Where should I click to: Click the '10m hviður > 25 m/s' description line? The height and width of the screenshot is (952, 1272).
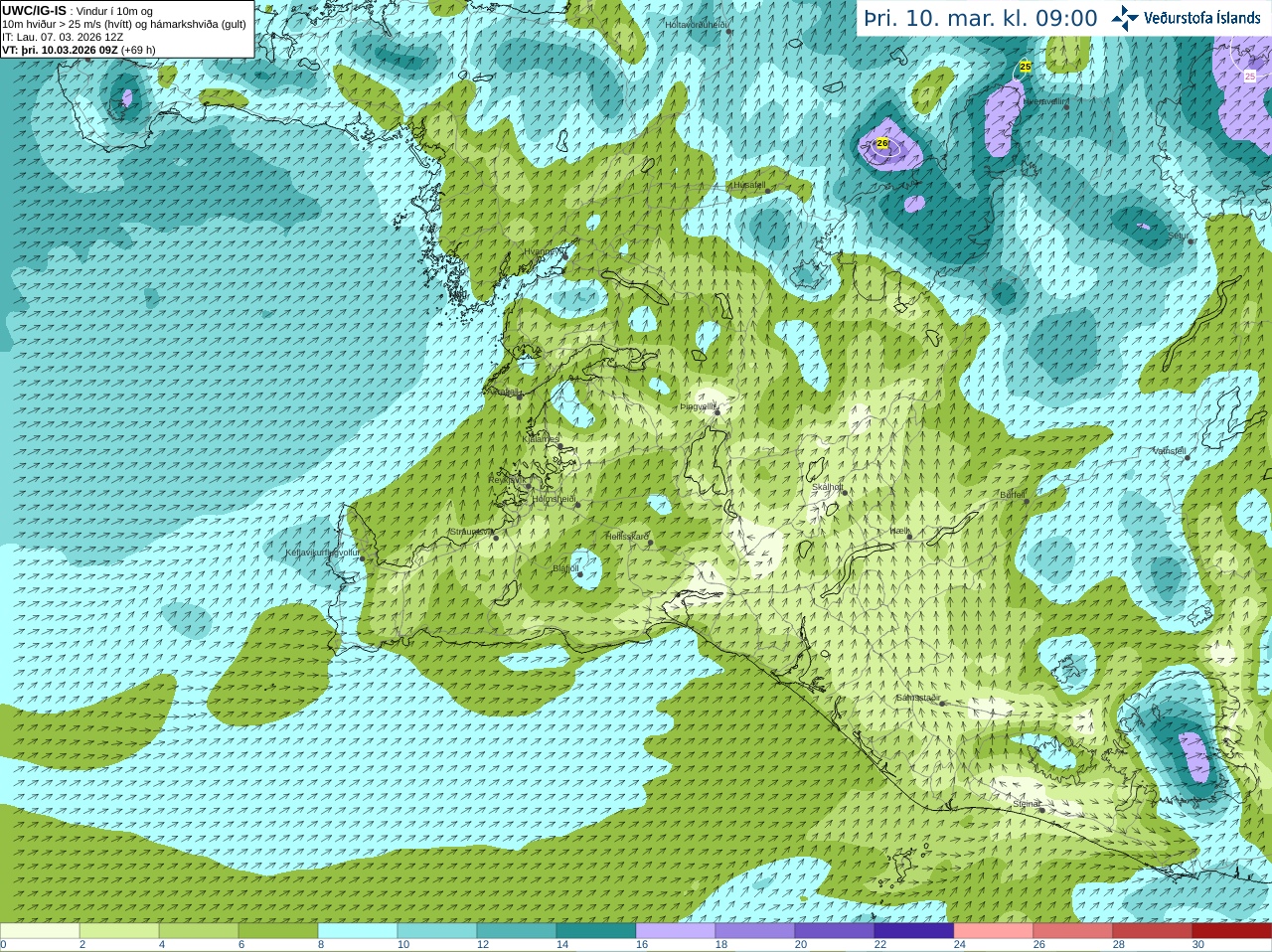[x=124, y=24]
